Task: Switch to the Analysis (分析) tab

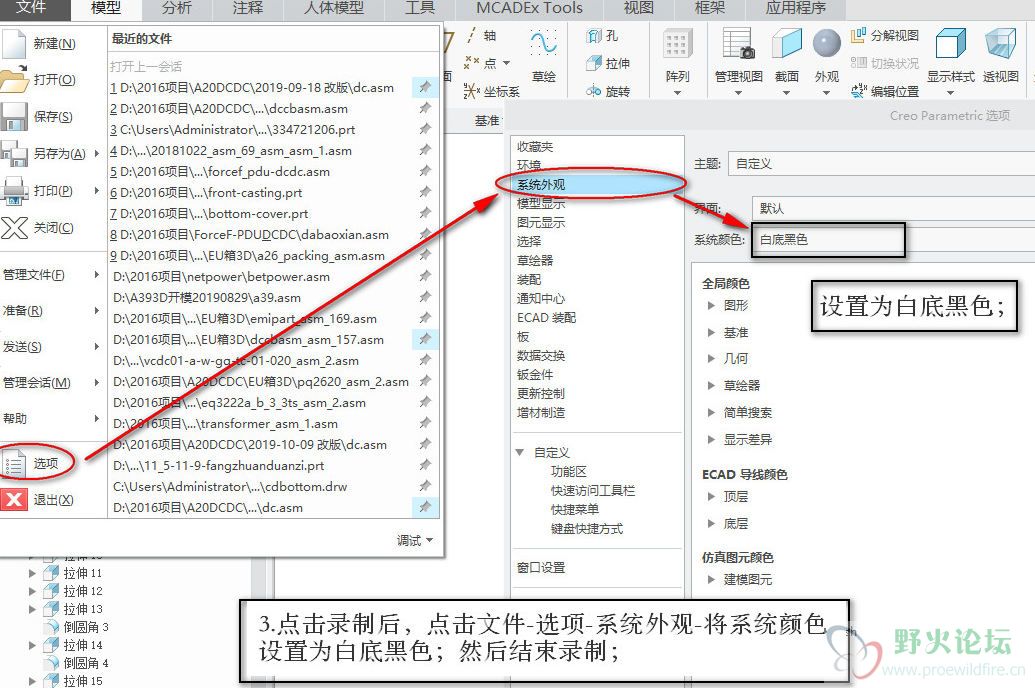Action: coord(176,8)
